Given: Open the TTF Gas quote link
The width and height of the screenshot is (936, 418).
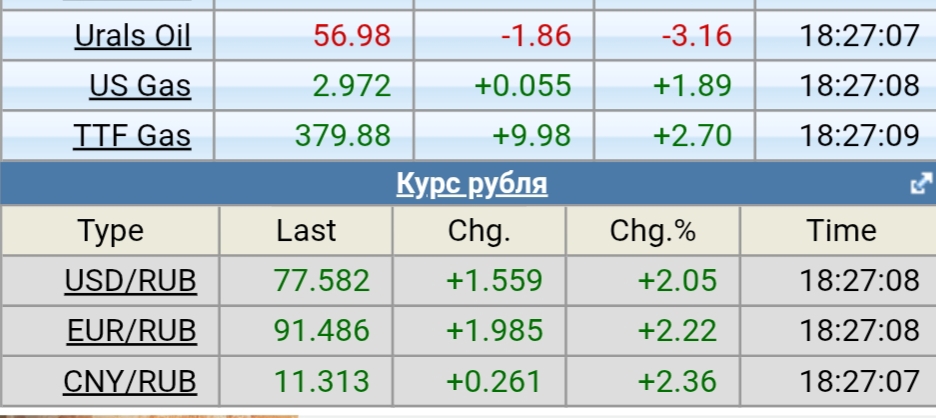Looking at the screenshot, I should pyautogui.click(x=132, y=135).
